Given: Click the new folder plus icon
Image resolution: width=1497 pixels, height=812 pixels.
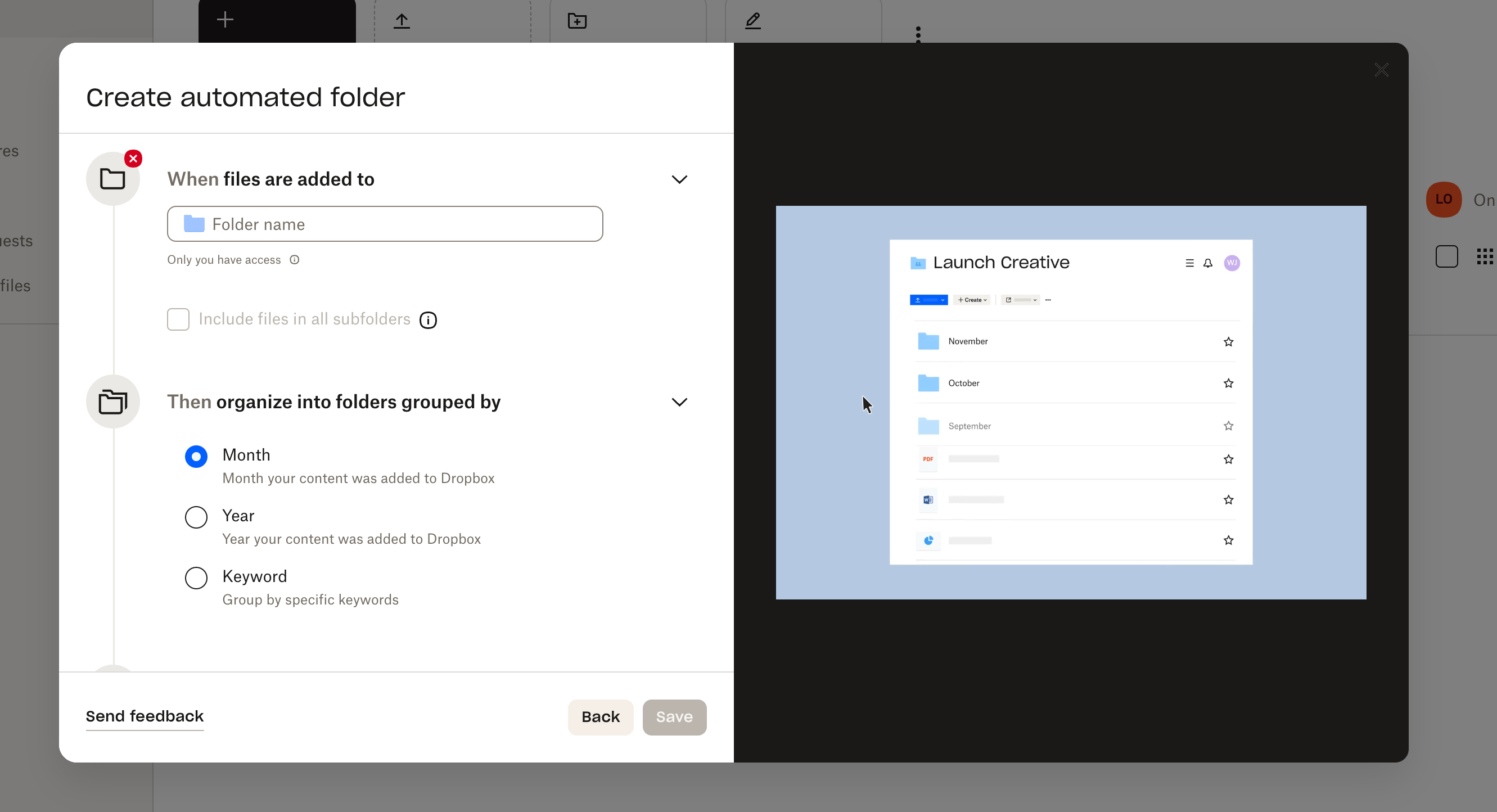Looking at the screenshot, I should coord(576,21).
